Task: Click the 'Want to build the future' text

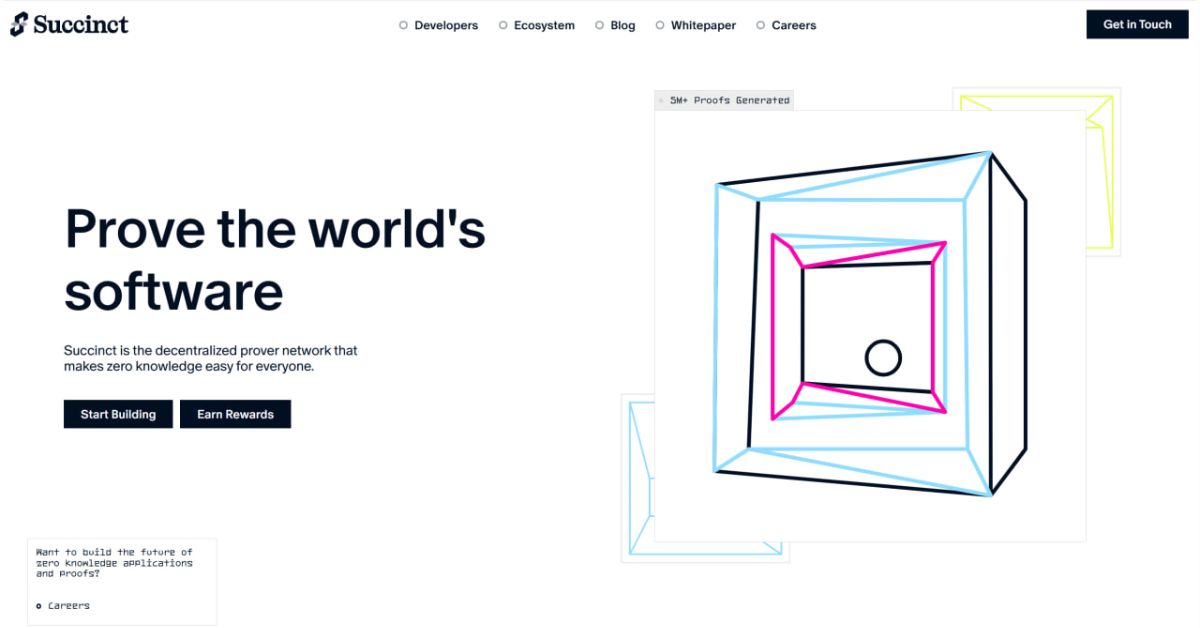Action: 114,563
